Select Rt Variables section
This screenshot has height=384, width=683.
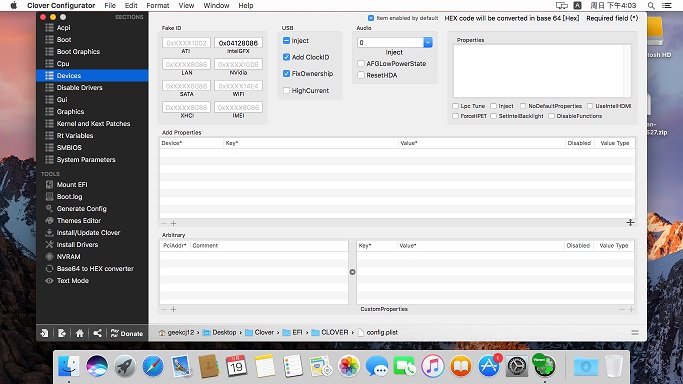(x=74, y=135)
